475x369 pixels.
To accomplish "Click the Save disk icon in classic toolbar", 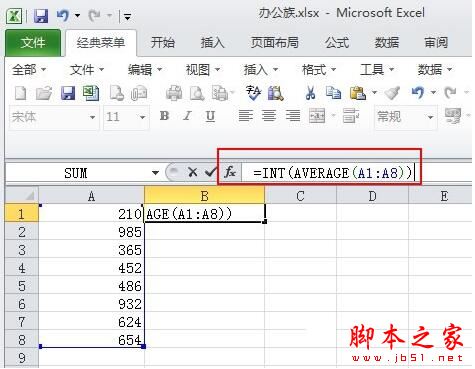I will (68, 93).
